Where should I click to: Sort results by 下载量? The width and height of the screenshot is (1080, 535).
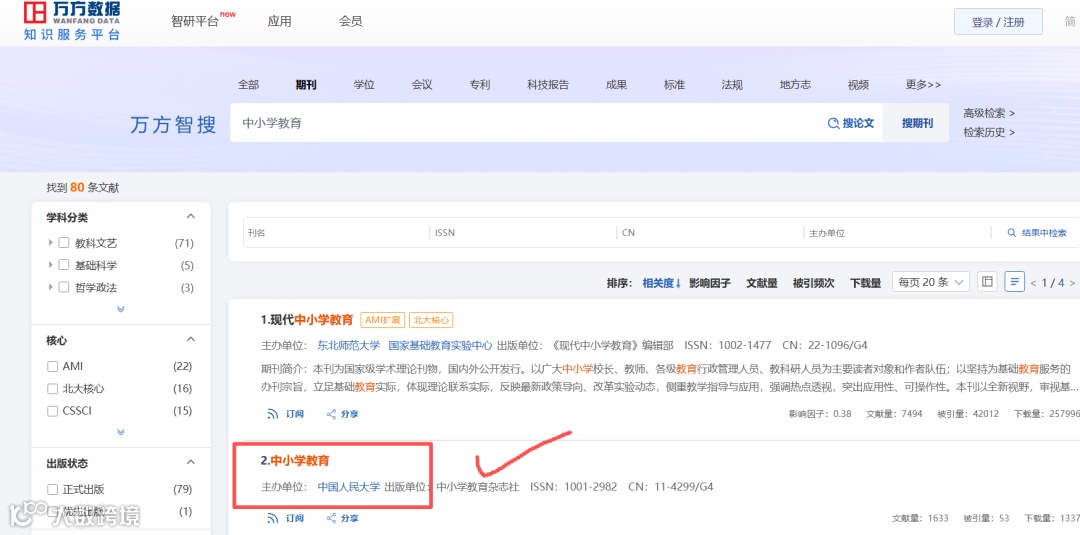click(x=865, y=283)
